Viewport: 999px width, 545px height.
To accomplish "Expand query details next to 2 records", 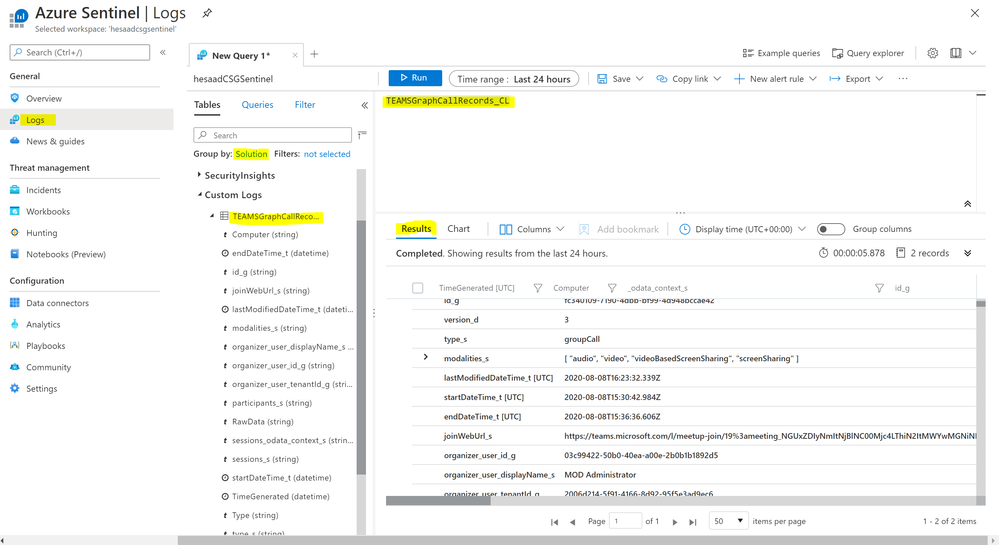I will (x=967, y=253).
